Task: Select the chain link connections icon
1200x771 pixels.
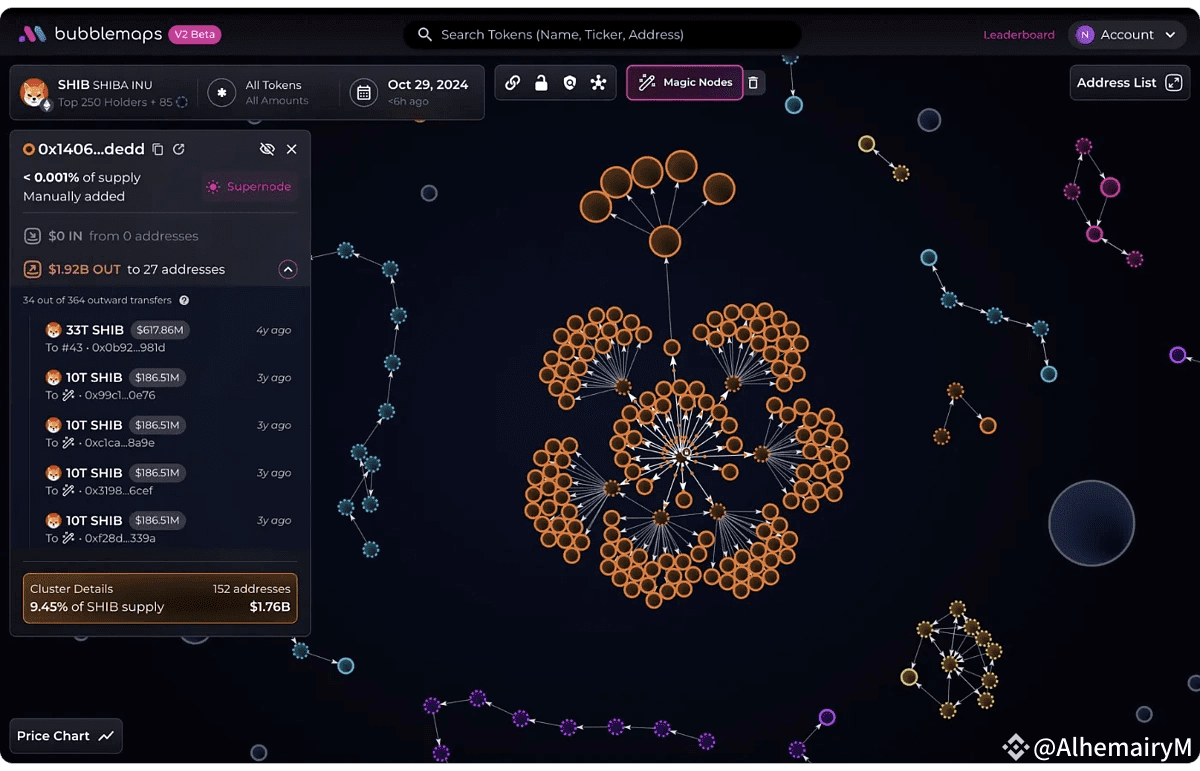Action: coord(513,83)
